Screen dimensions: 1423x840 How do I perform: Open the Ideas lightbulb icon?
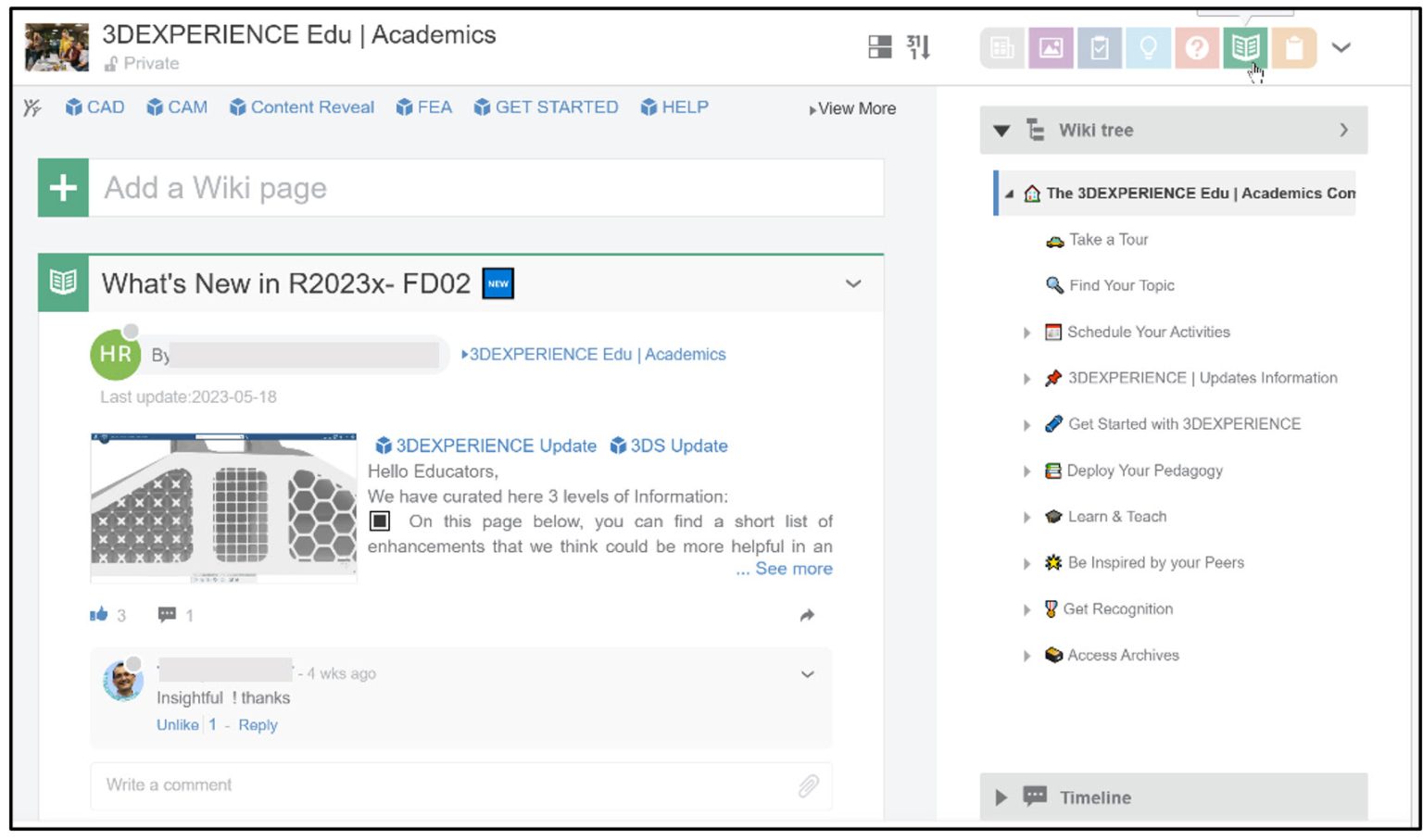coord(1149,48)
